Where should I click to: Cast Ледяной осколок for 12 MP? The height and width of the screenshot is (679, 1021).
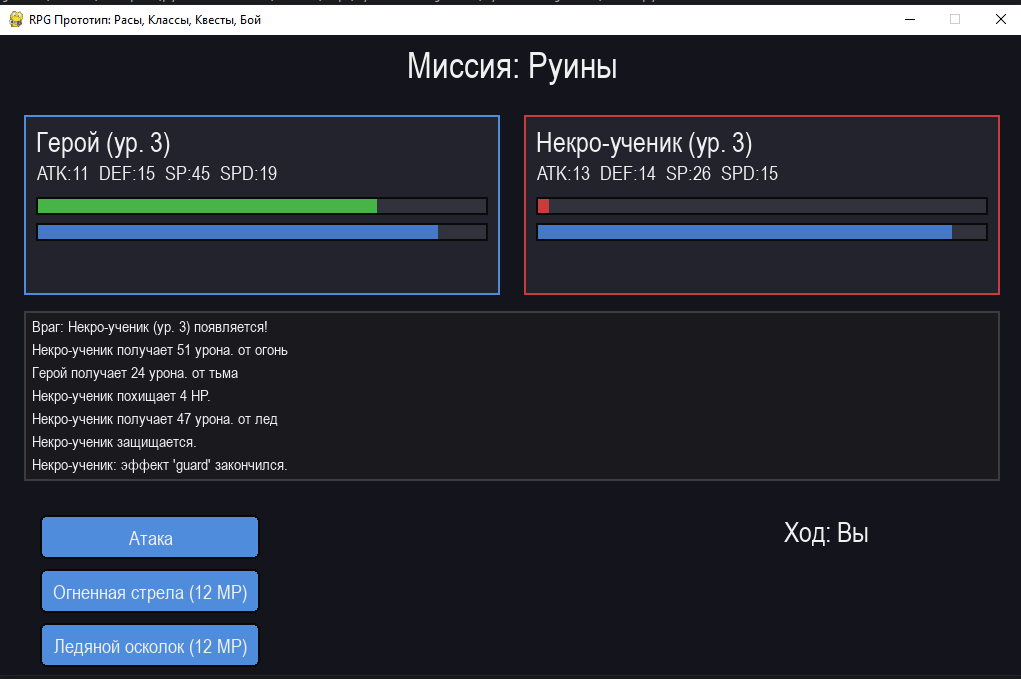click(149, 645)
